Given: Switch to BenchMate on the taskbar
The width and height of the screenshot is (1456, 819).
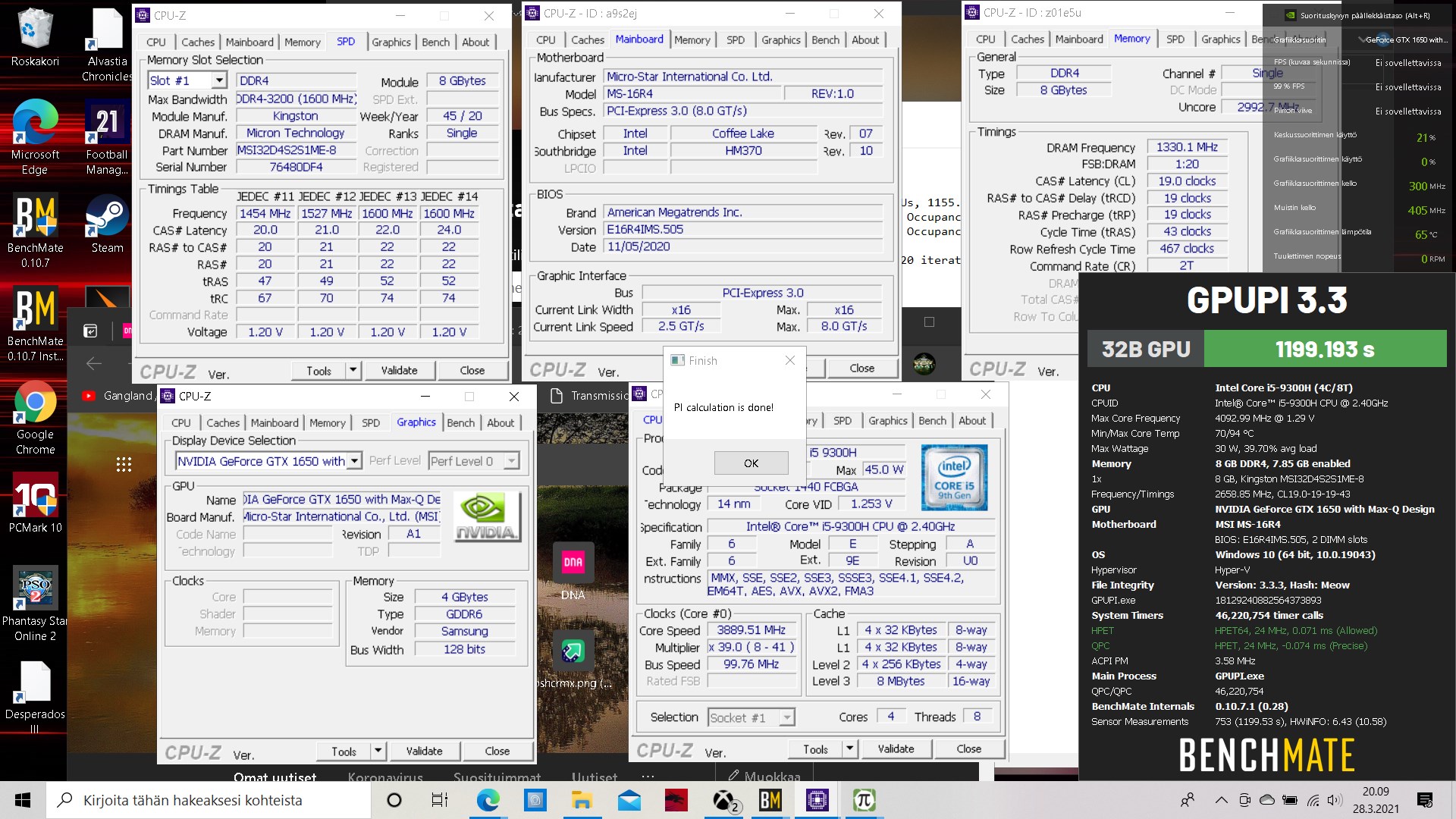Looking at the screenshot, I should [x=770, y=800].
